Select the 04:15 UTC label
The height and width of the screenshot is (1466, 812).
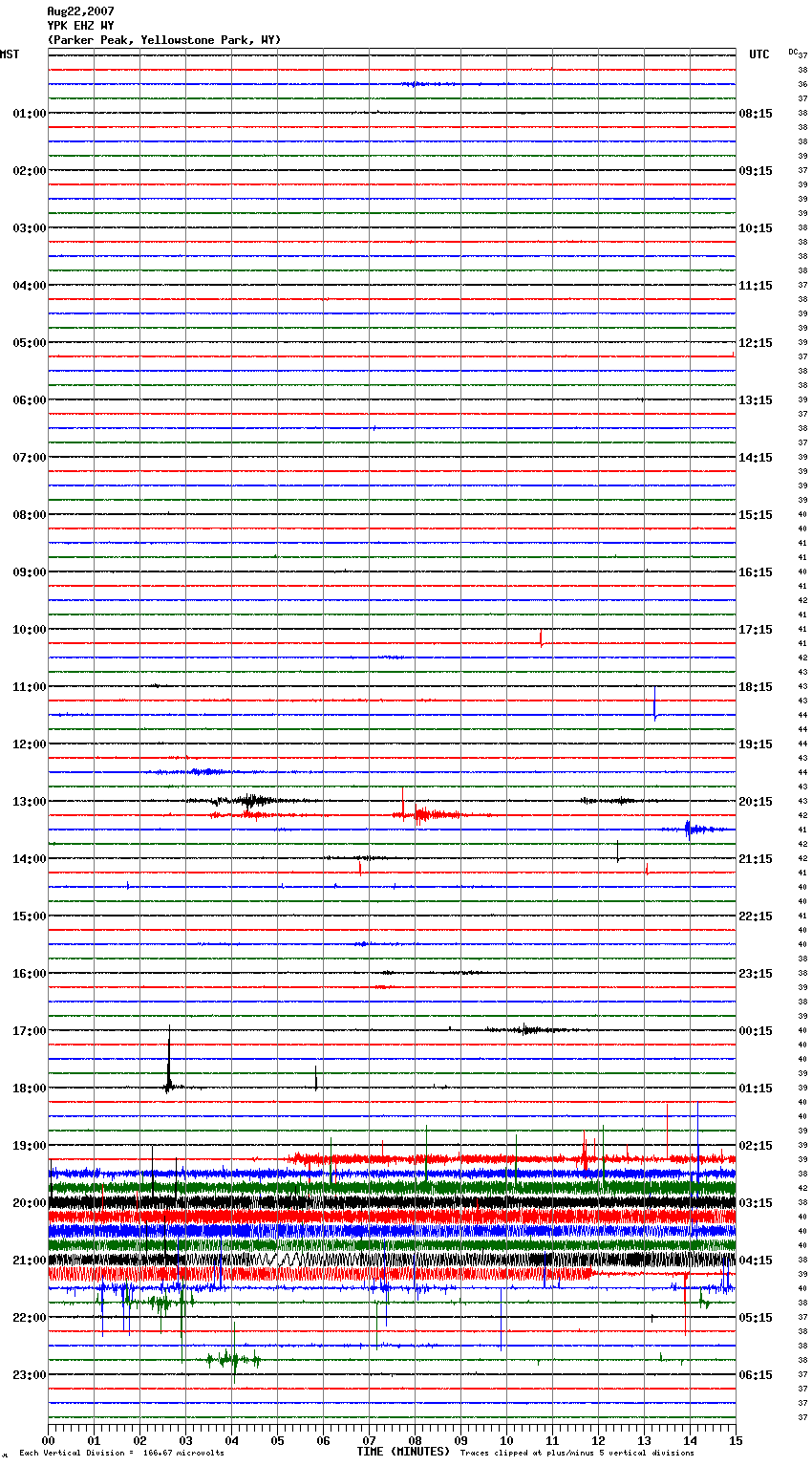756,1261
